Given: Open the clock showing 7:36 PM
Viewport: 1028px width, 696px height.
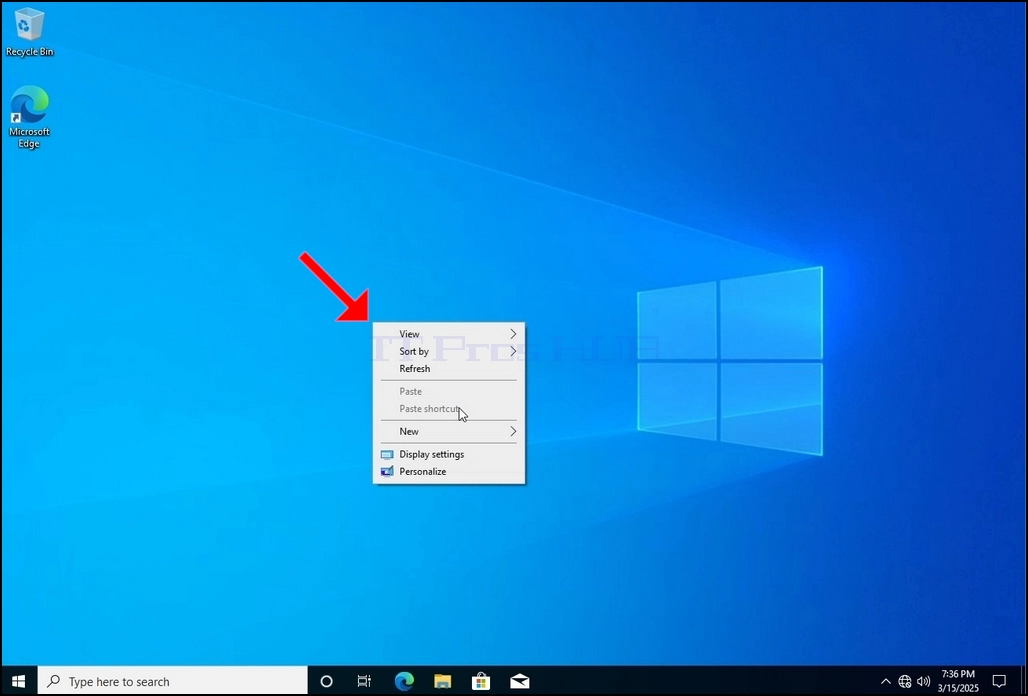Looking at the screenshot, I should 958,681.
